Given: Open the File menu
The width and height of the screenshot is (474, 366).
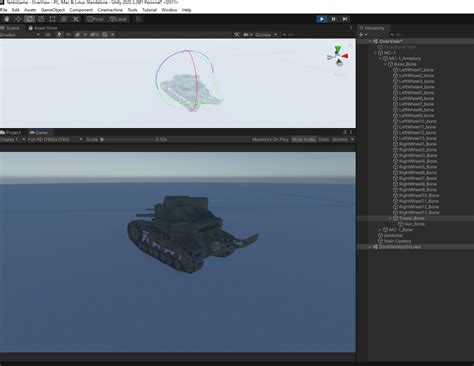Looking at the screenshot, I should (x=3, y=10).
